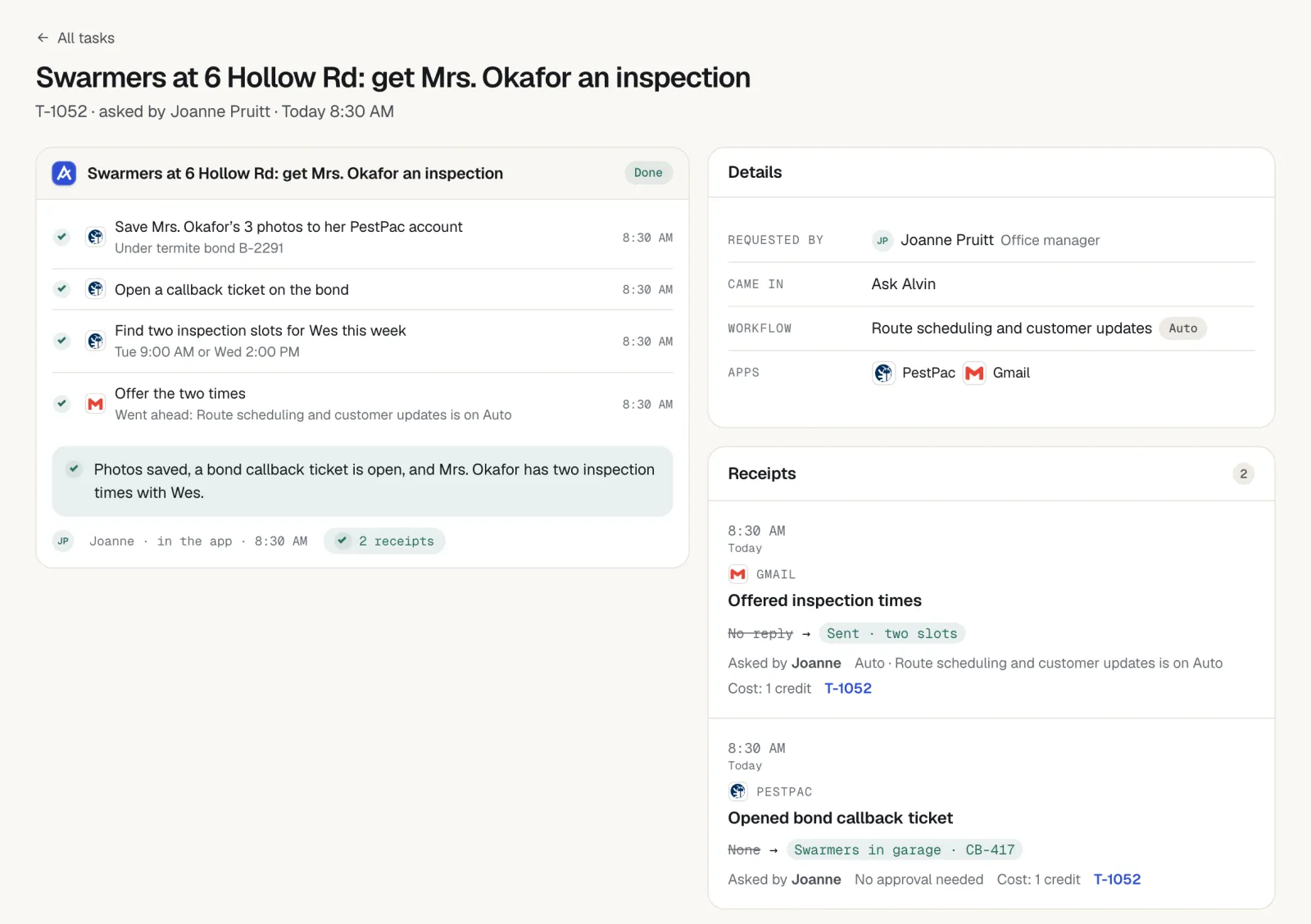Image resolution: width=1311 pixels, height=924 pixels.
Task: Click Route scheduling and customer updates workflow name
Action: click(x=1012, y=328)
